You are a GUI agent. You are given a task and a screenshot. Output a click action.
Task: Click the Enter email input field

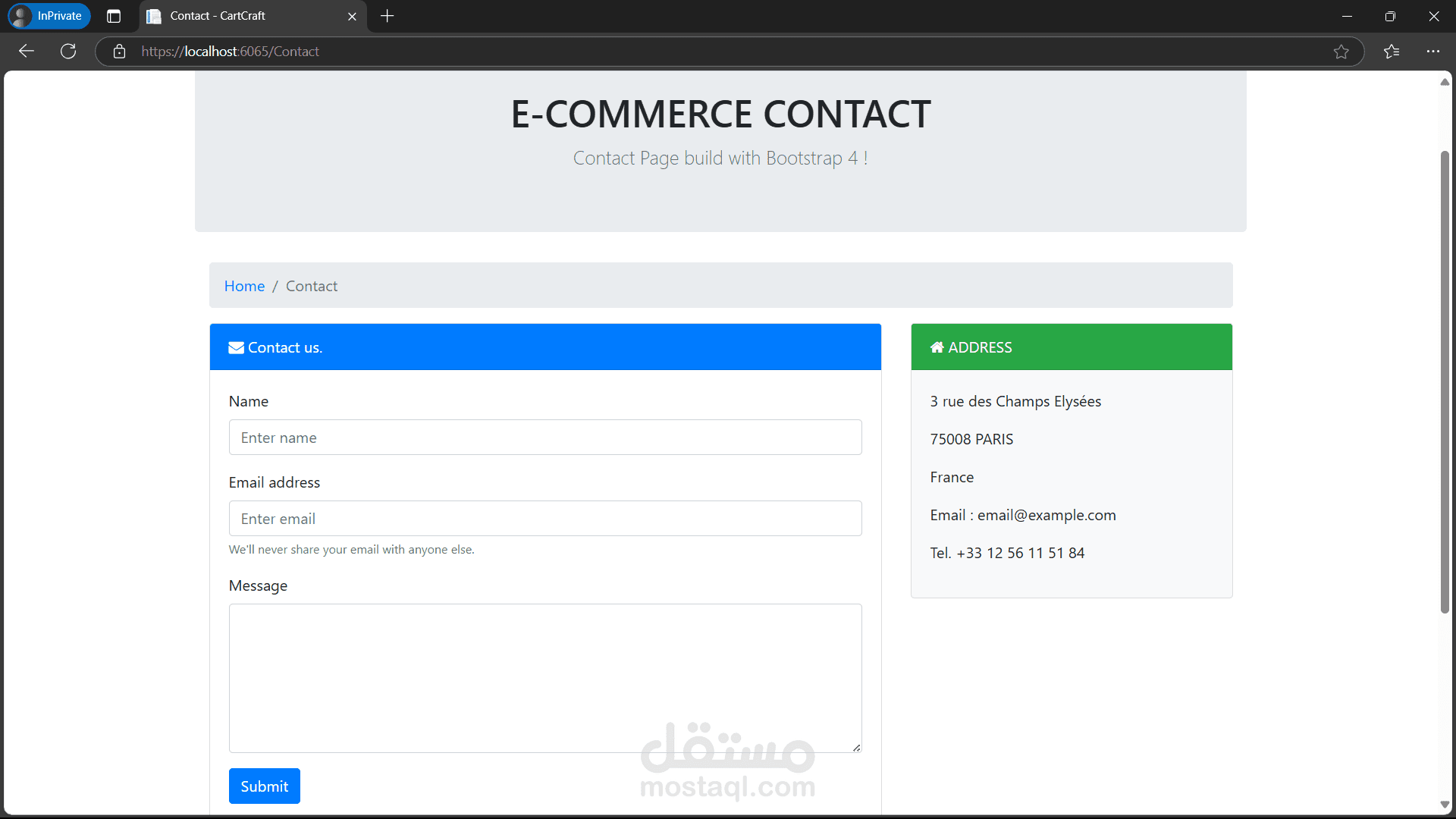point(545,518)
